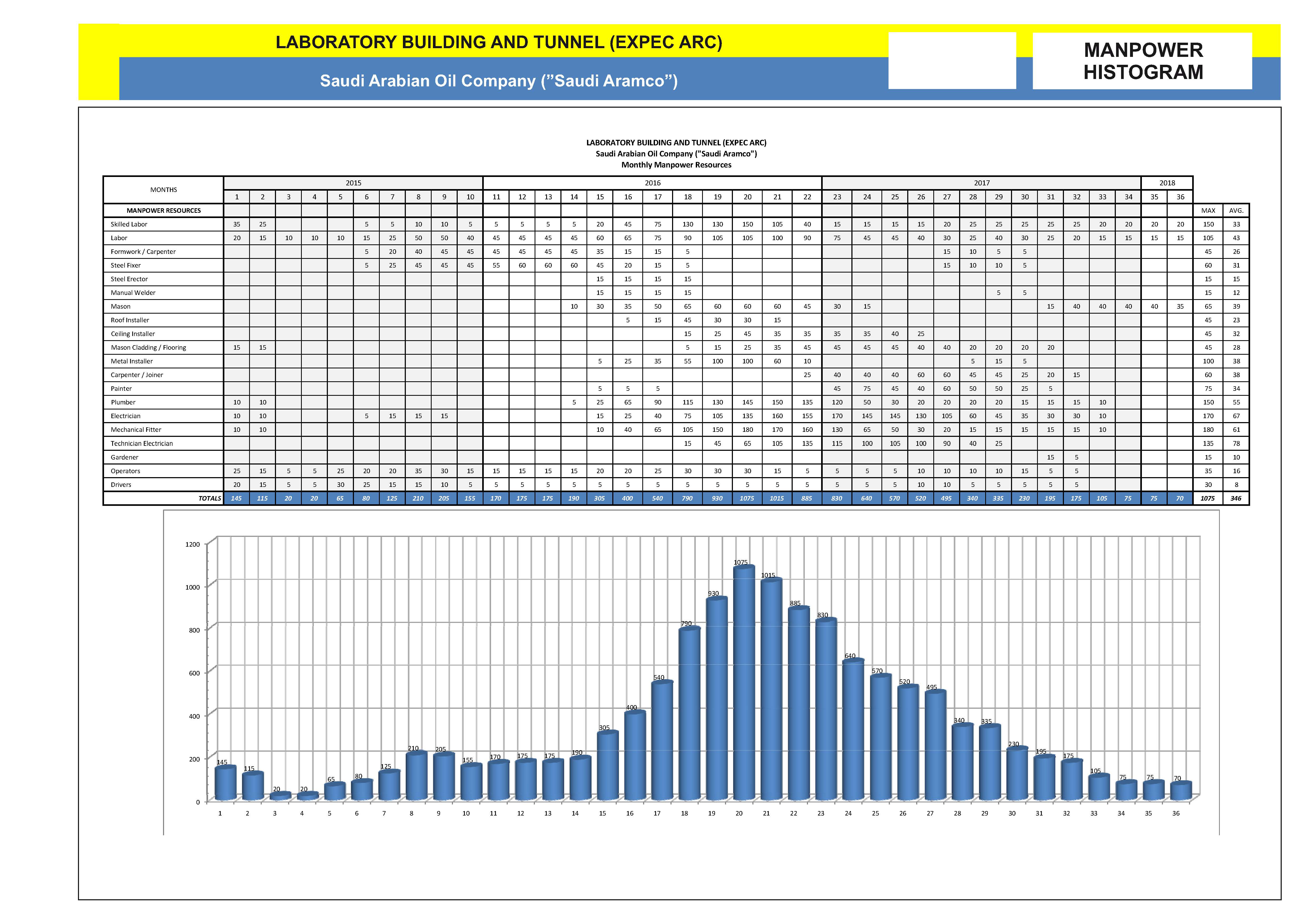Select the 2017 year header
Image resolution: width=1307 pixels, height=924 pixels.
[982, 183]
